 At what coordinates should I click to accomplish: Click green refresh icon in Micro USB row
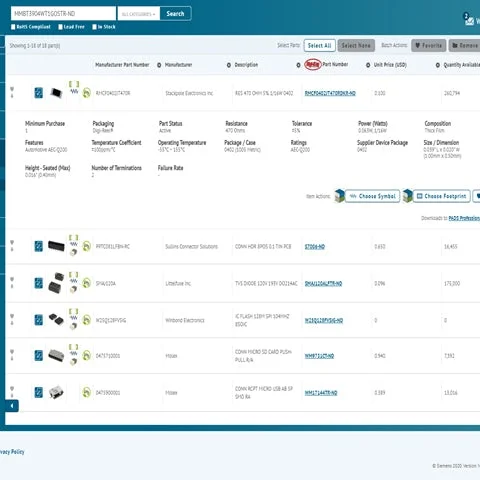click(x=87, y=392)
